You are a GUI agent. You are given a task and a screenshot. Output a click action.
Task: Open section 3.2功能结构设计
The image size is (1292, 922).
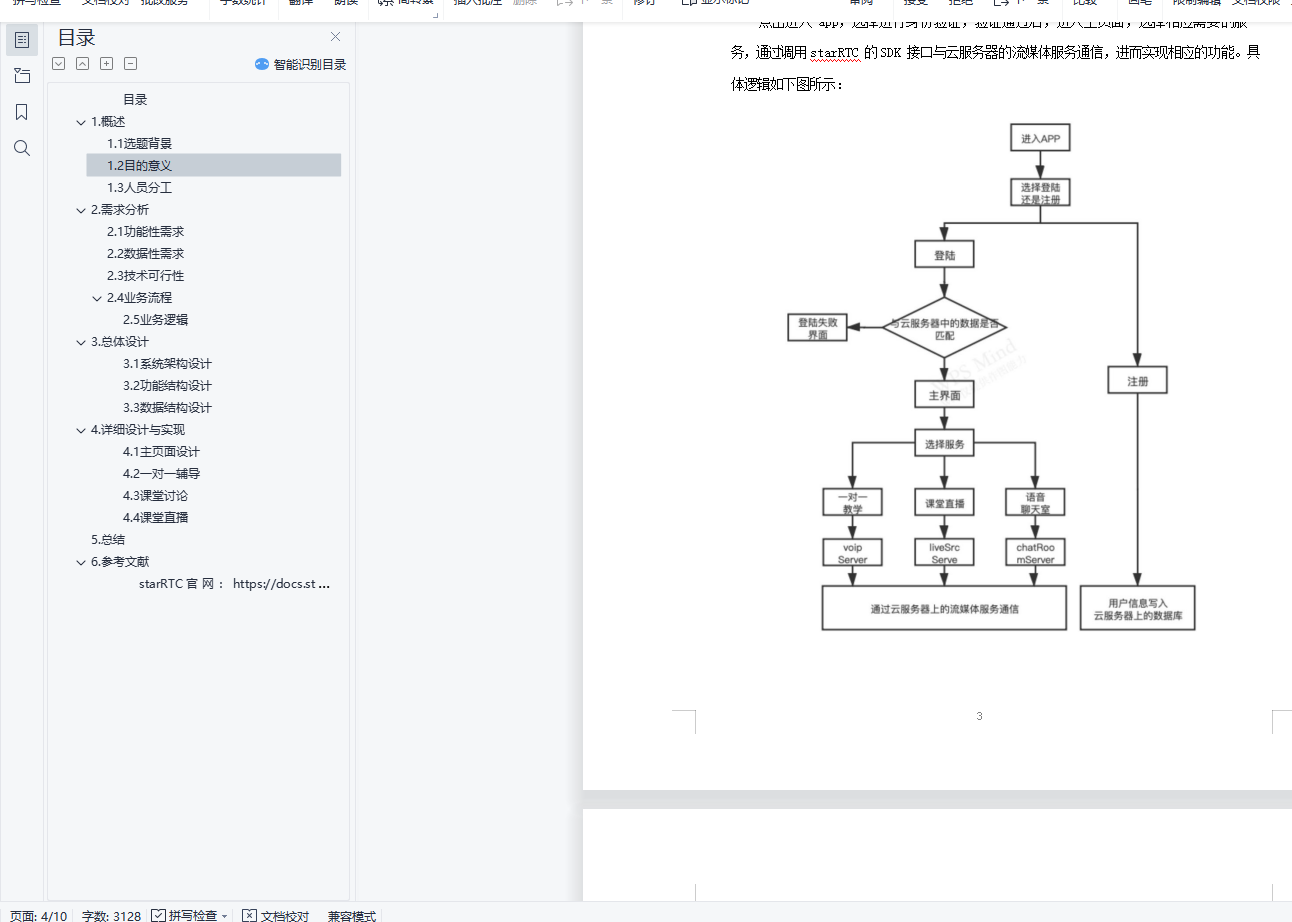coord(167,386)
